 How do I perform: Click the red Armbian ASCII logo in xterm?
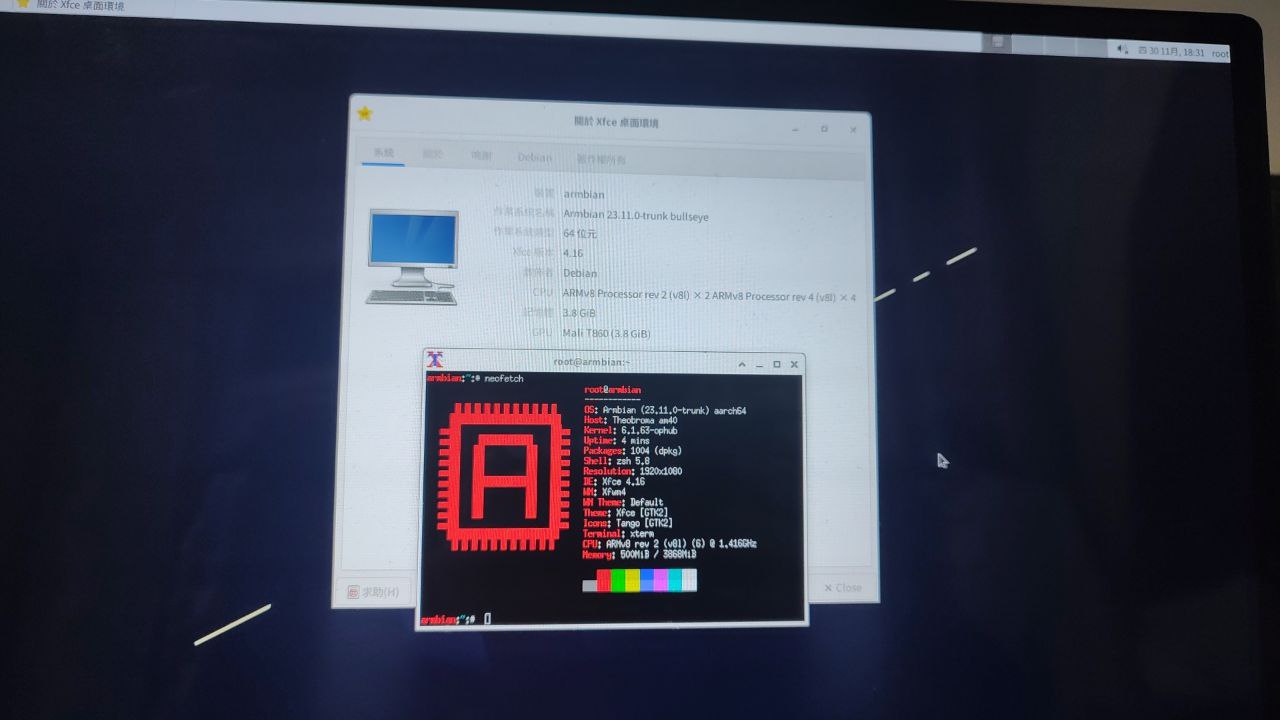(x=503, y=477)
